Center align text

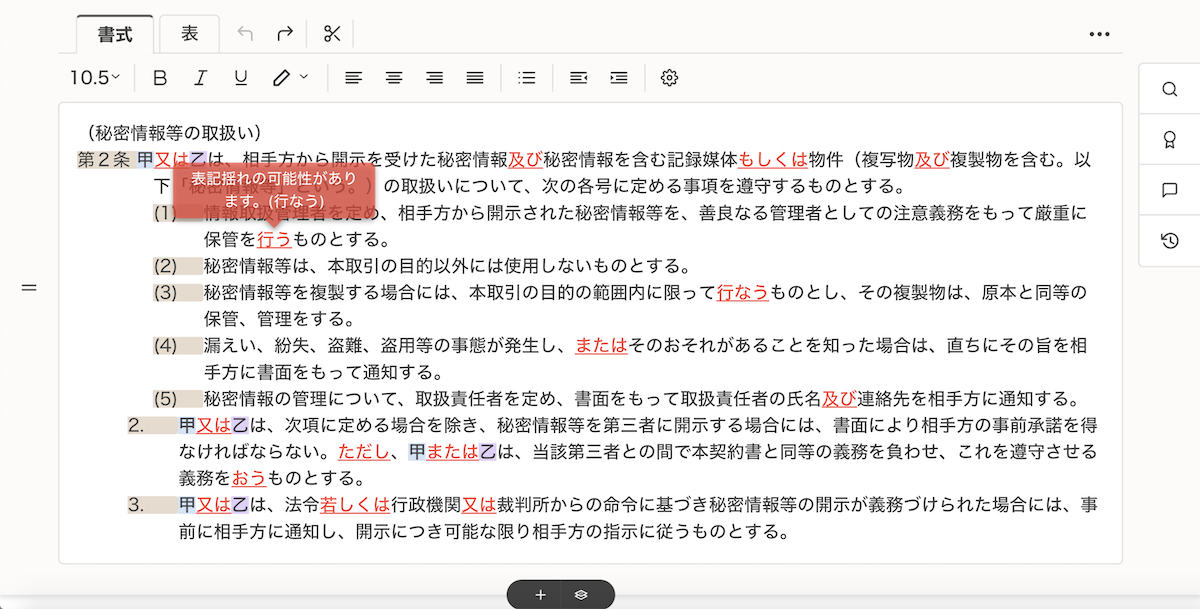pyautogui.click(x=394, y=77)
